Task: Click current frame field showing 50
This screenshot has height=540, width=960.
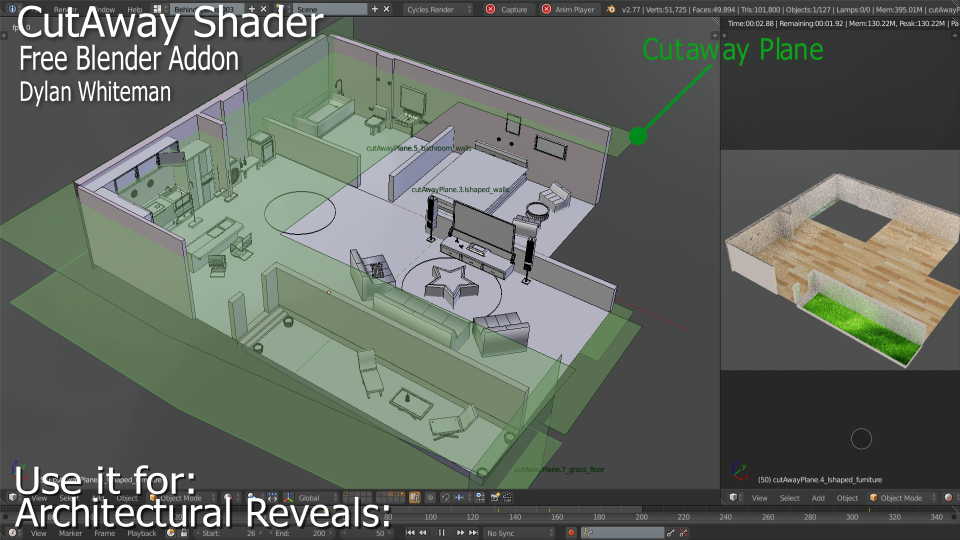Action: coord(368,533)
